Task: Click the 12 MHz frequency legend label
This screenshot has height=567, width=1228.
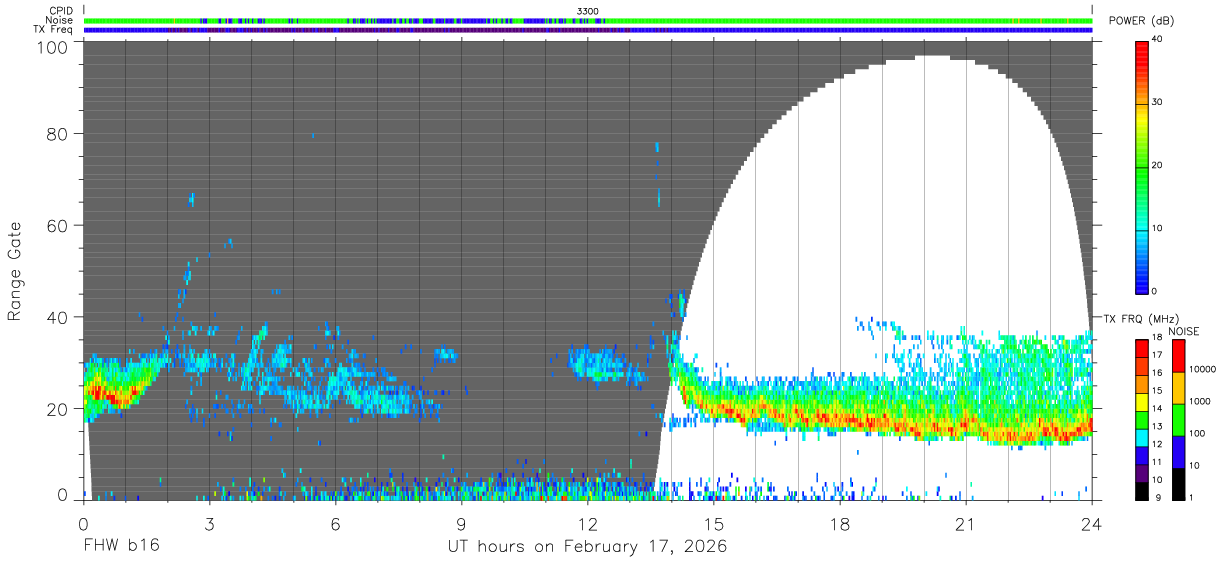Action: click(x=1158, y=444)
